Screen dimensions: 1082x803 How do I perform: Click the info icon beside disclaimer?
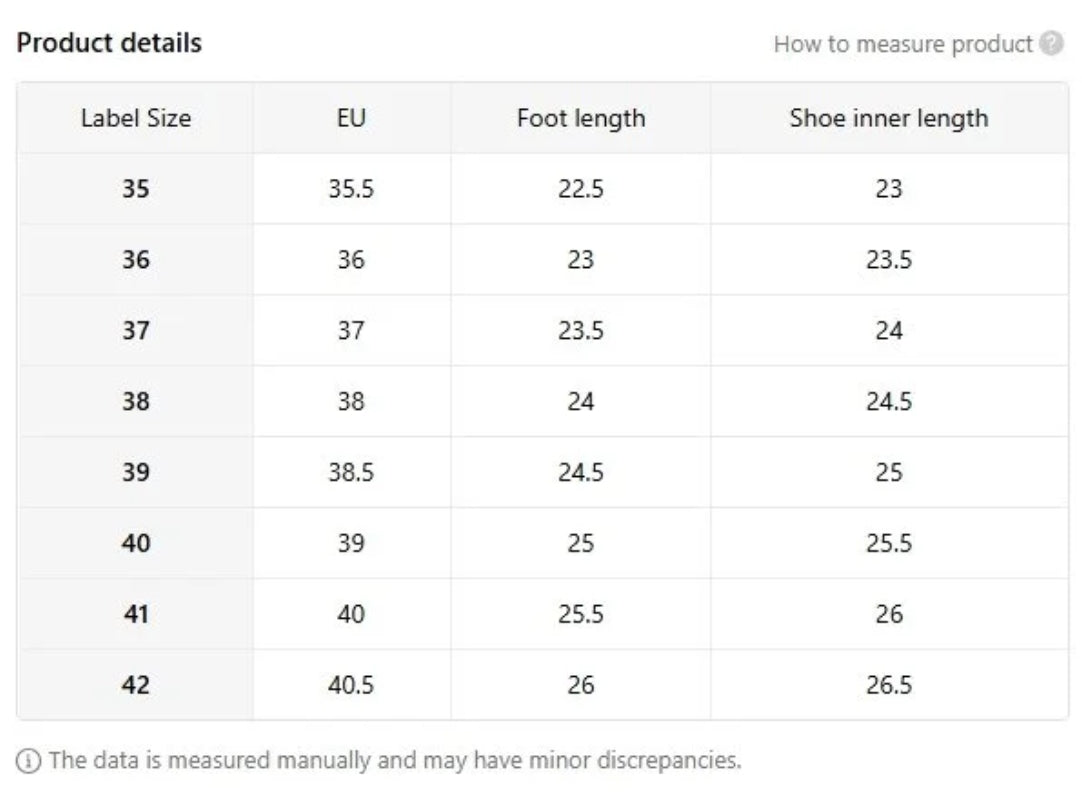[30, 761]
